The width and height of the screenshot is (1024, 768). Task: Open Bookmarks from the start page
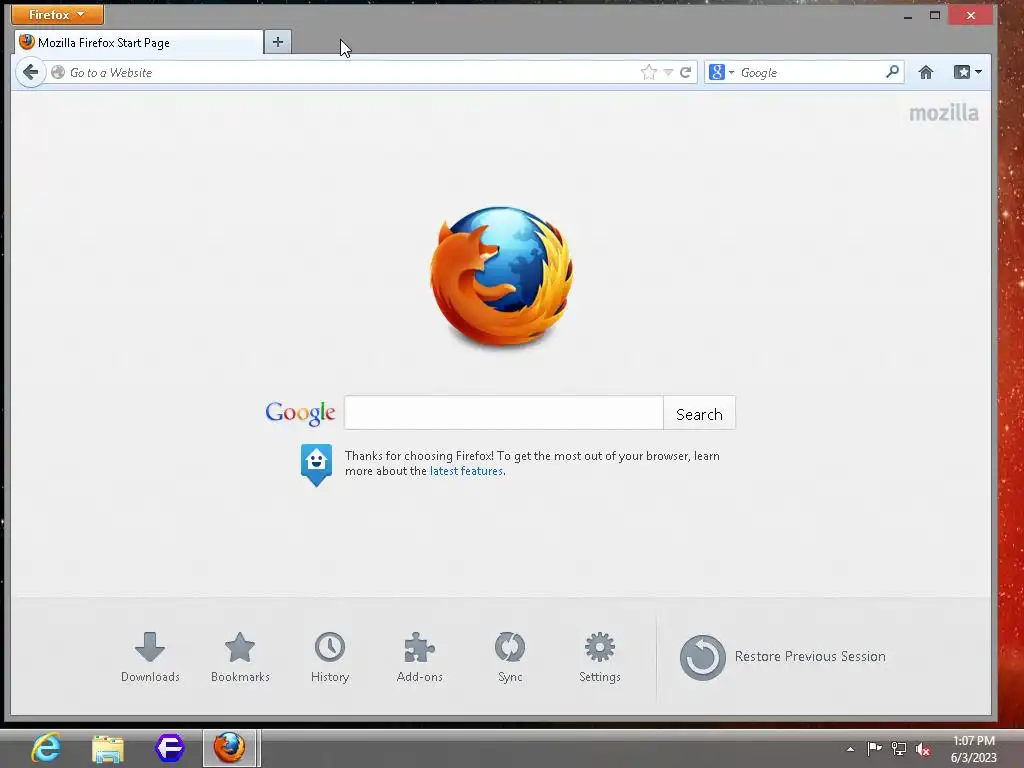(x=240, y=657)
